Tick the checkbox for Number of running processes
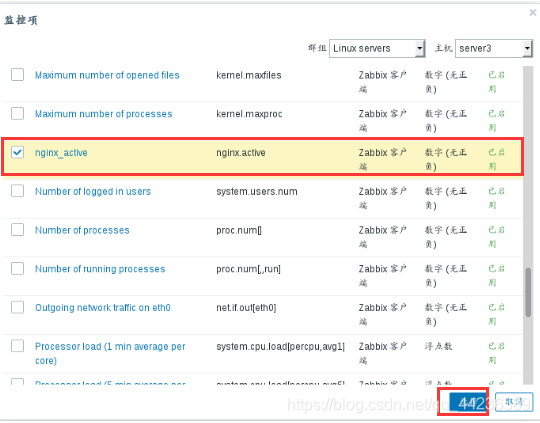The image size is (540, 423). pyautogui.click(x=17, y=268)
